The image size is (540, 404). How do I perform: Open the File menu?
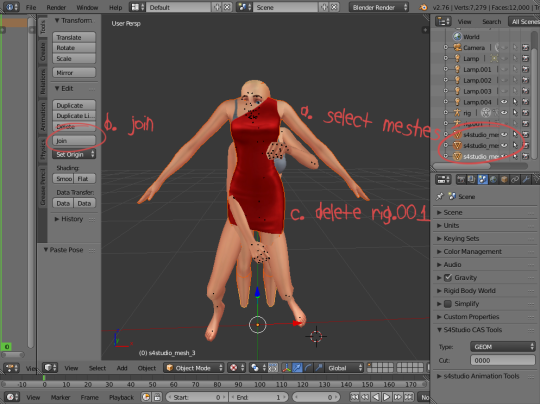point(31,7)
